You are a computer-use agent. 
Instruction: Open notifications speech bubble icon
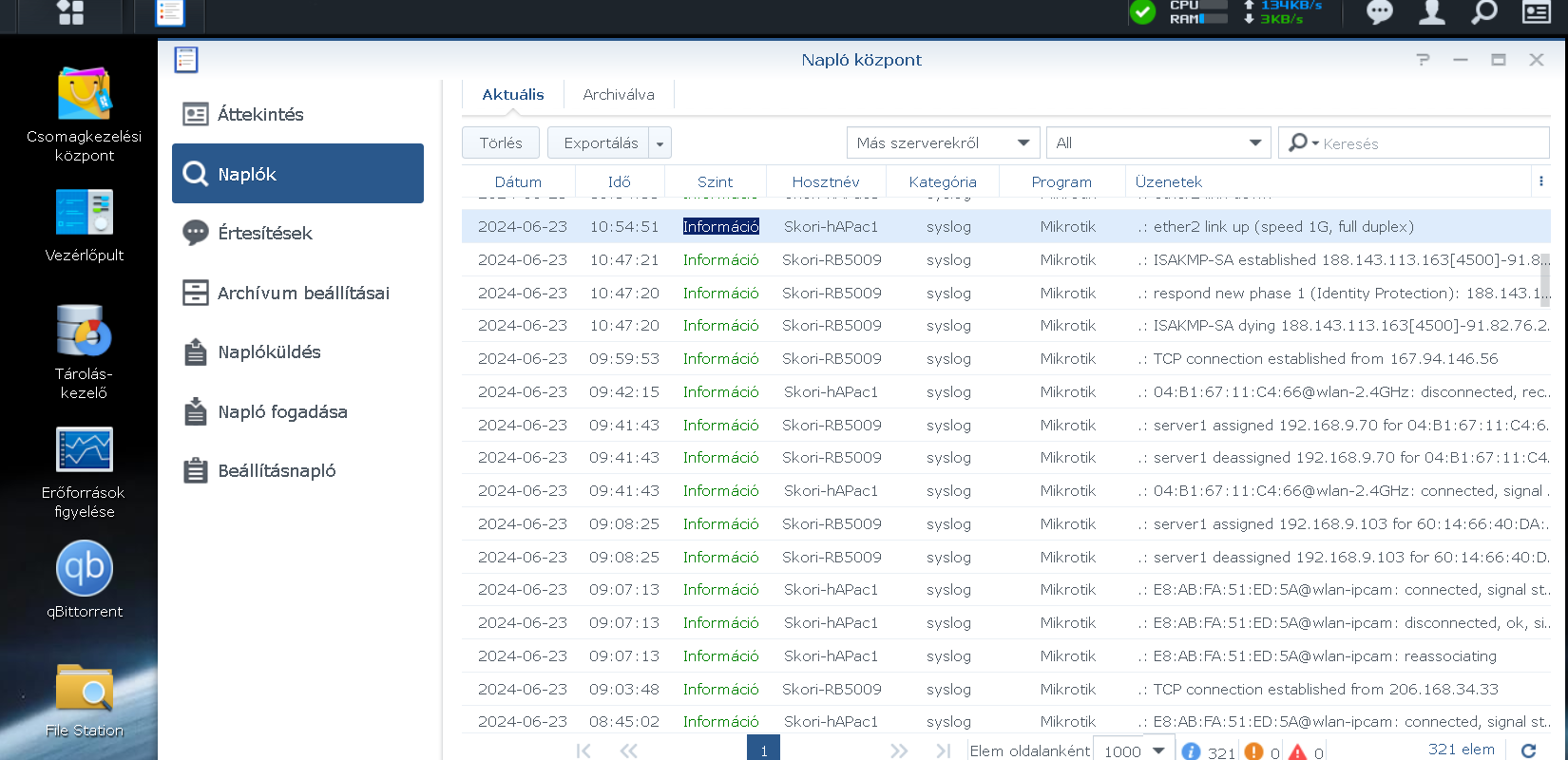(1379, 12)
